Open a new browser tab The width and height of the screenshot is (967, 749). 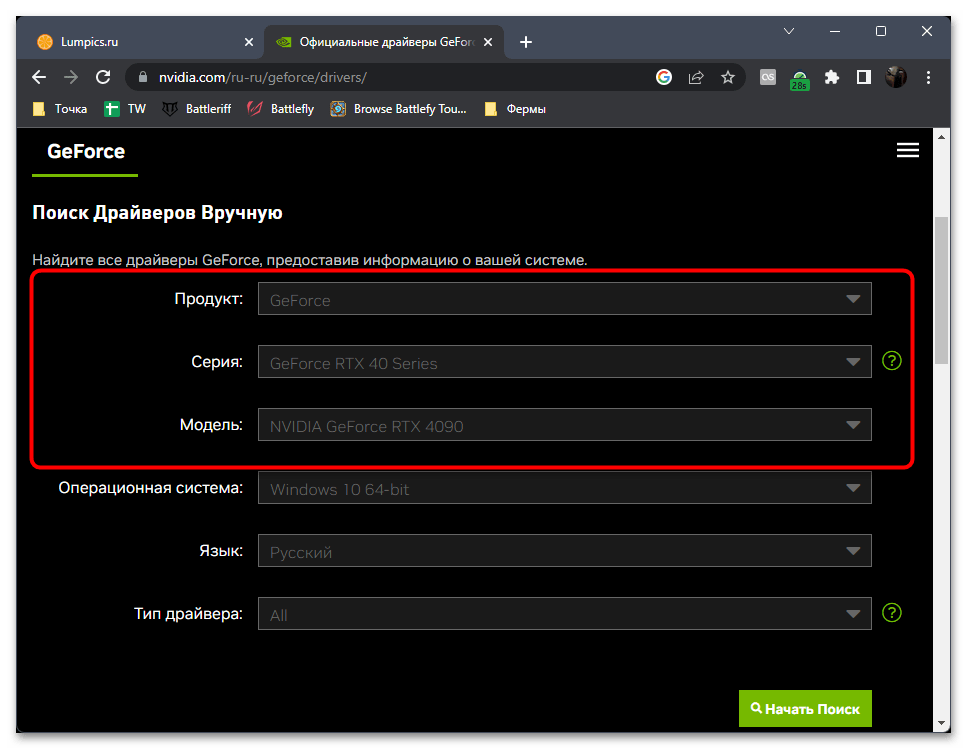click(526, 42)
